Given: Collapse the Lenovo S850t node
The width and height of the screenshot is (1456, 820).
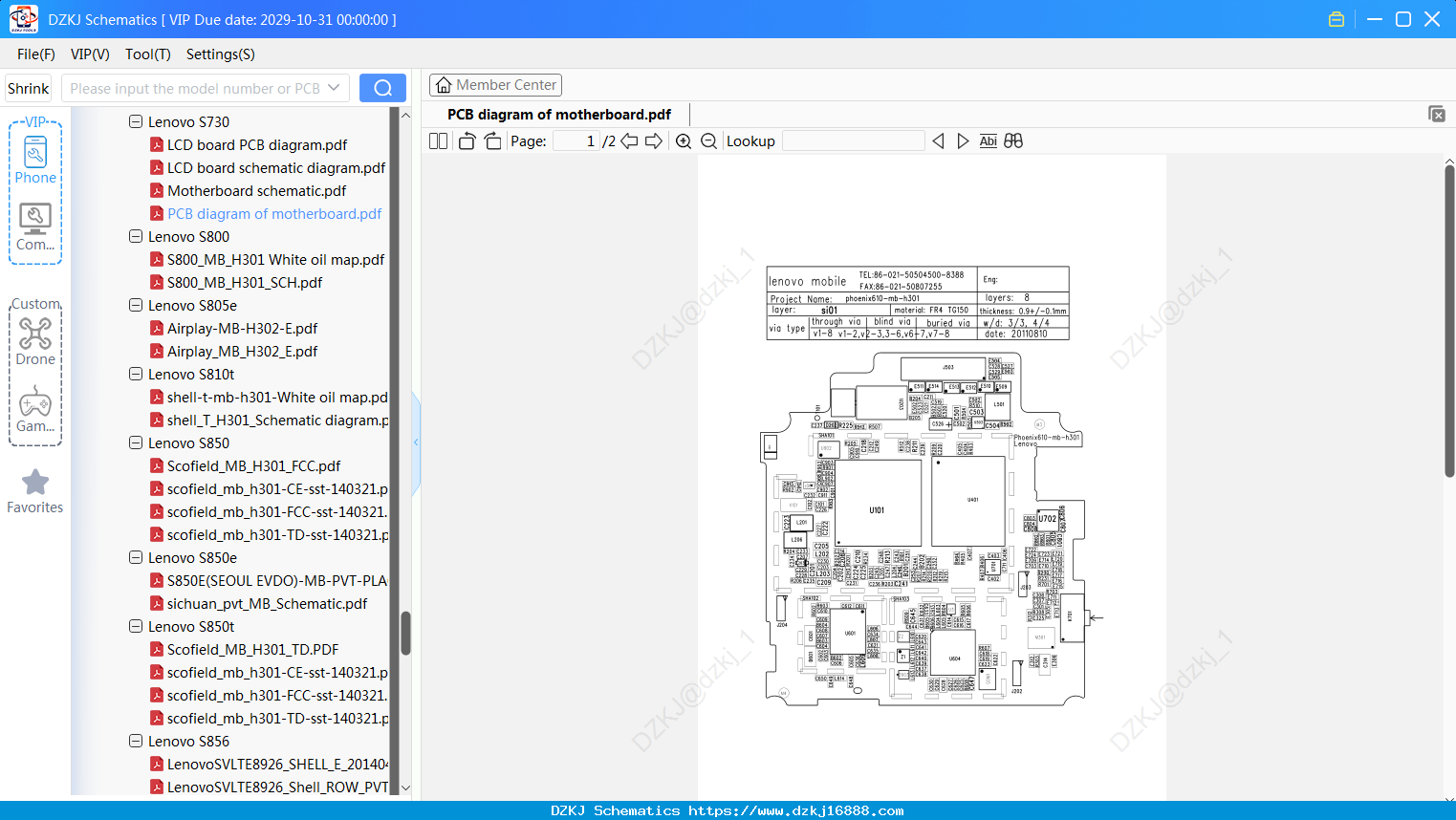Looking at the screenshot, I should 136,627.
